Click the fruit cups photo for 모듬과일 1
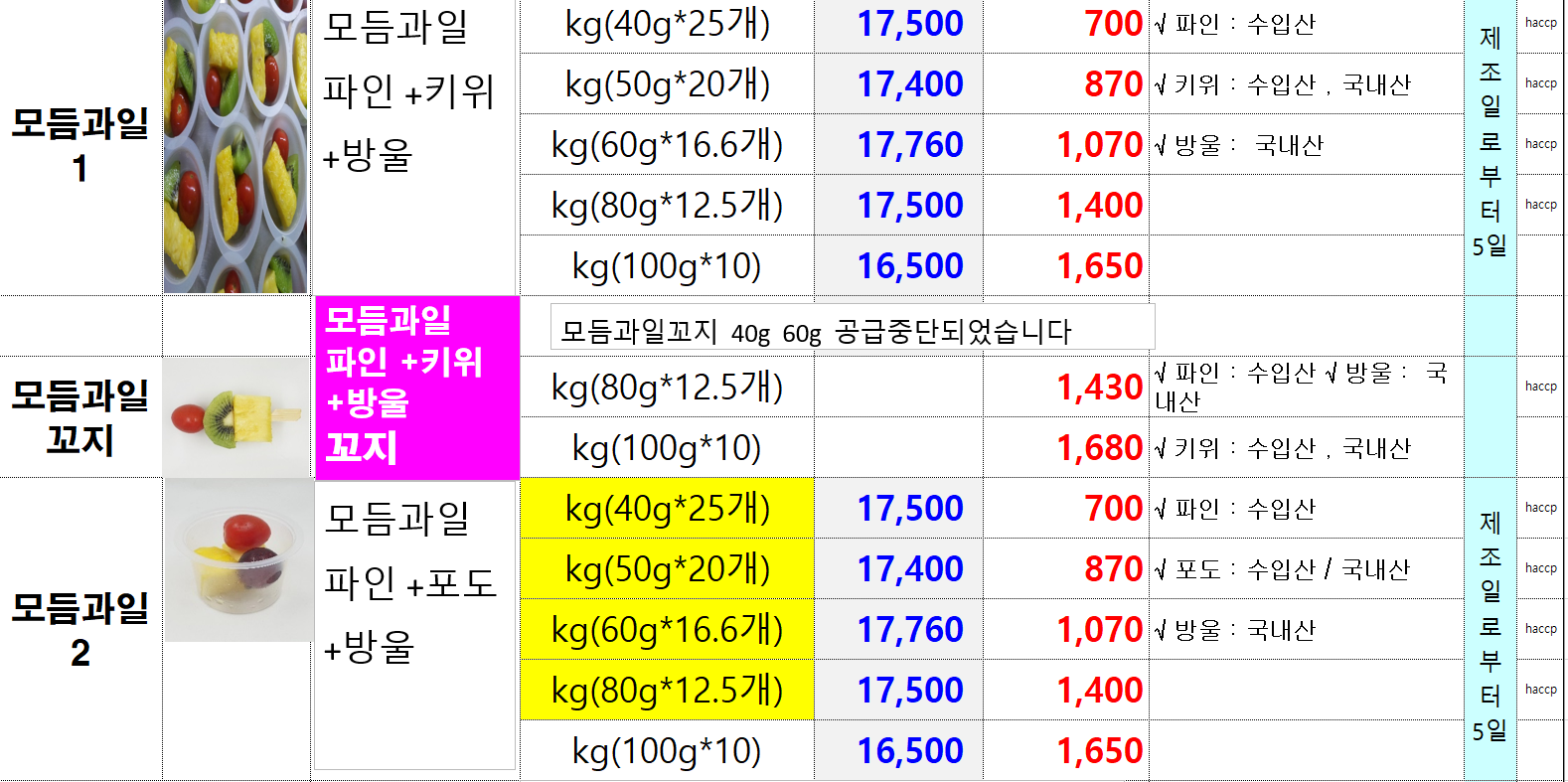Screen dimensions: 1568x782 tap(235, 146)
